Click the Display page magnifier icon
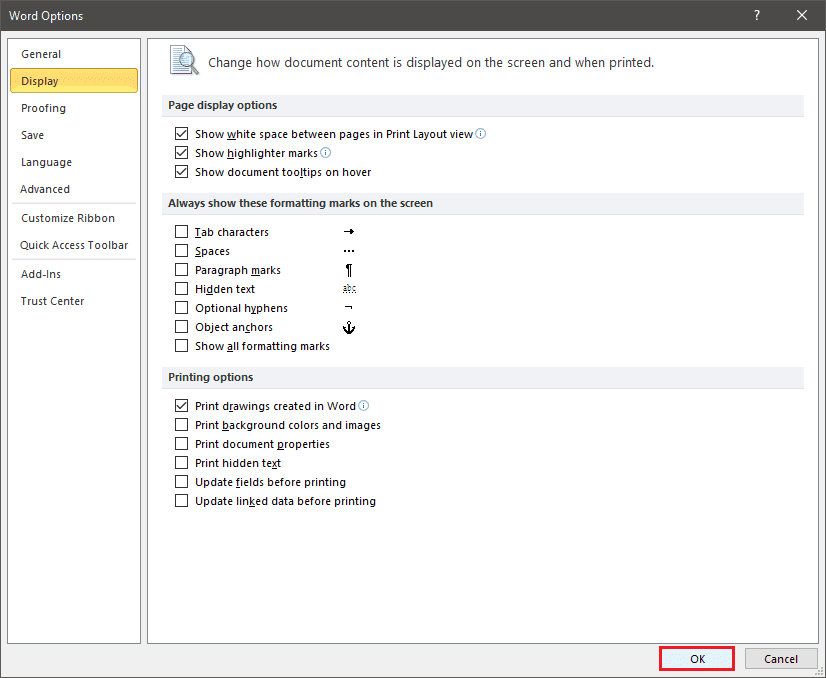The image size is (826, 678). point(184,61)
